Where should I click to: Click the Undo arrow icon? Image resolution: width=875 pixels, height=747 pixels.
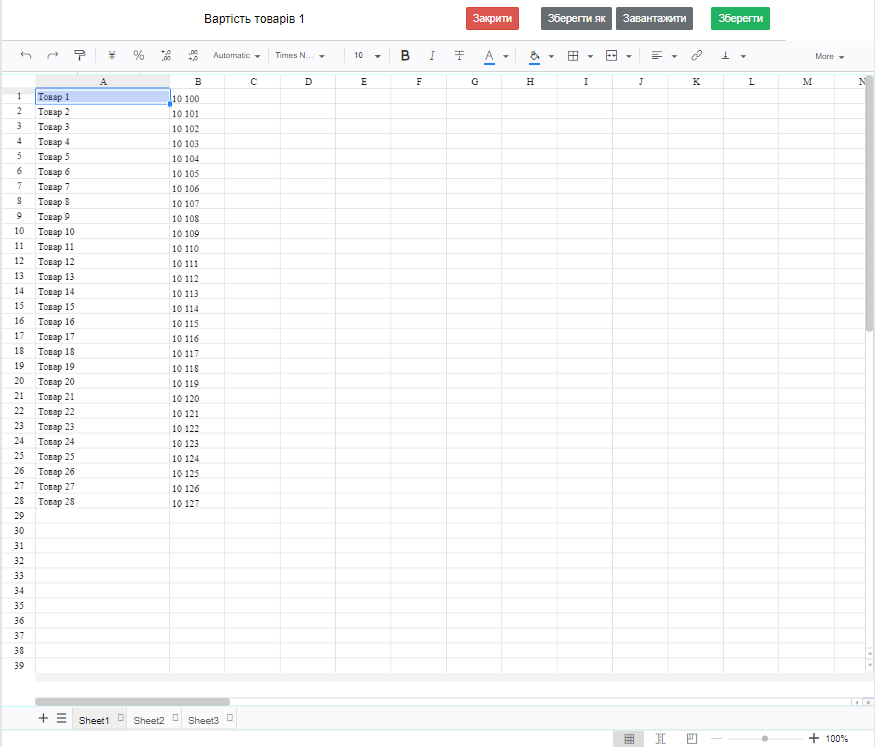coord(26,56)
